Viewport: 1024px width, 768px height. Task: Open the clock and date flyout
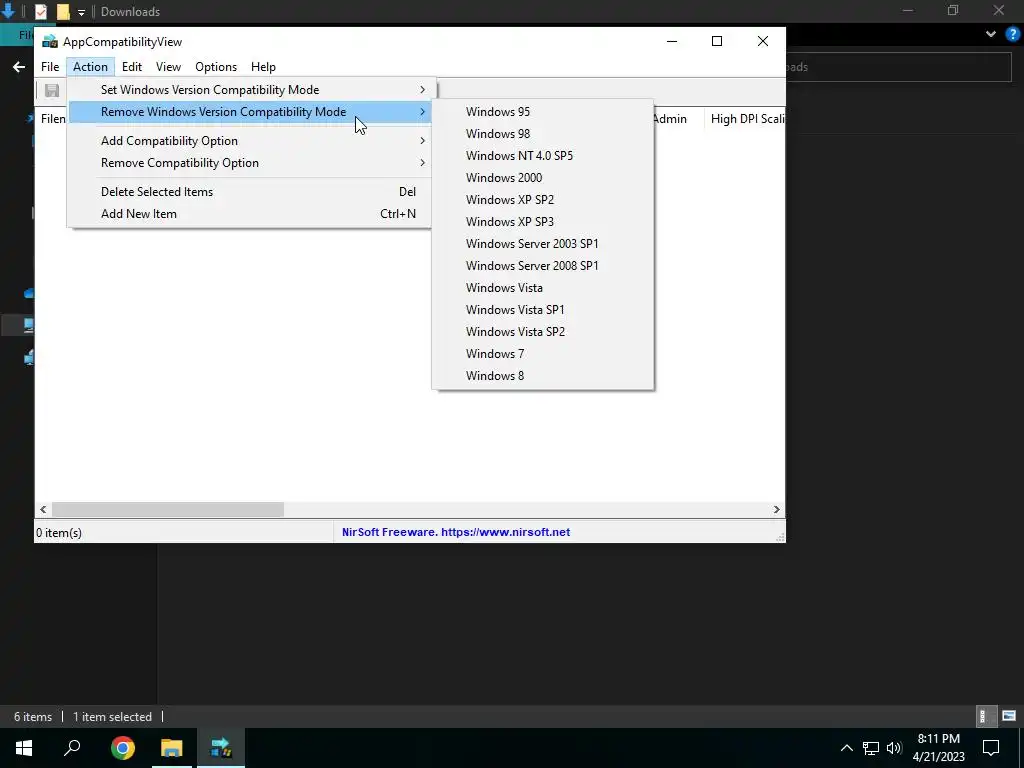point(938,748)
